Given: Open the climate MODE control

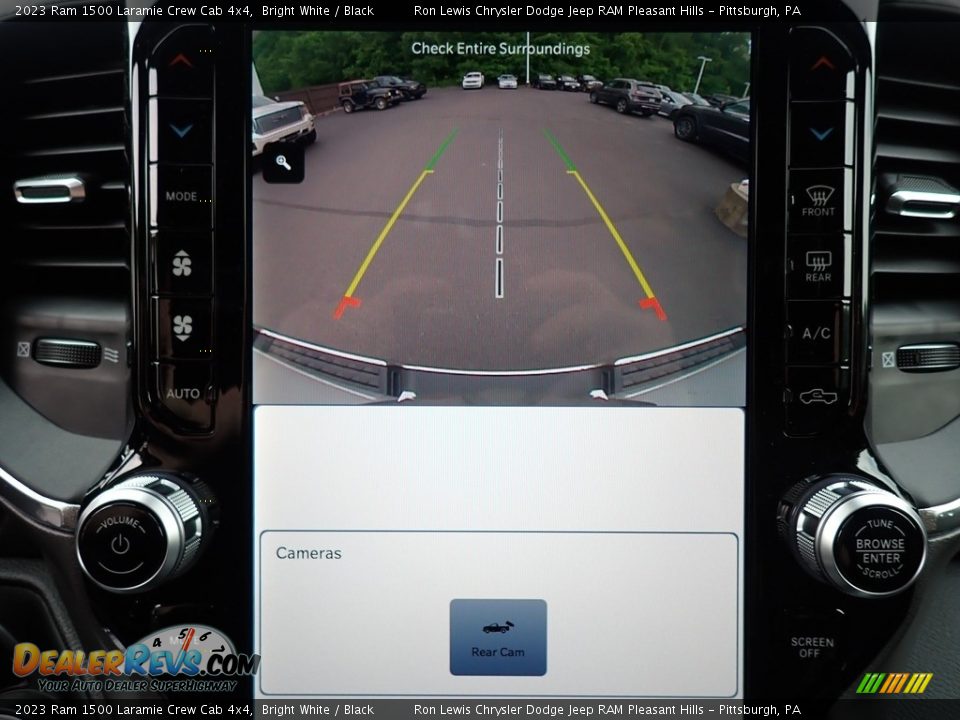Looking at the screenshot, I should (181, 197).
